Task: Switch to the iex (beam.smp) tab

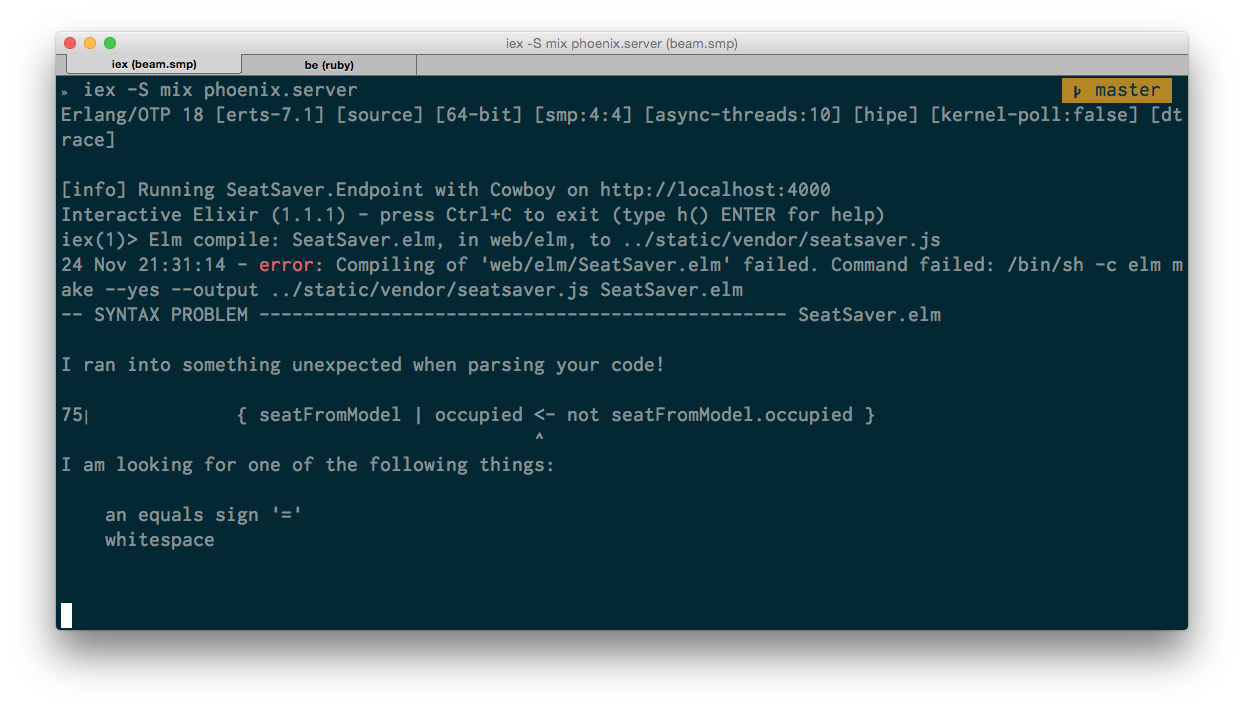Action: 154,65
